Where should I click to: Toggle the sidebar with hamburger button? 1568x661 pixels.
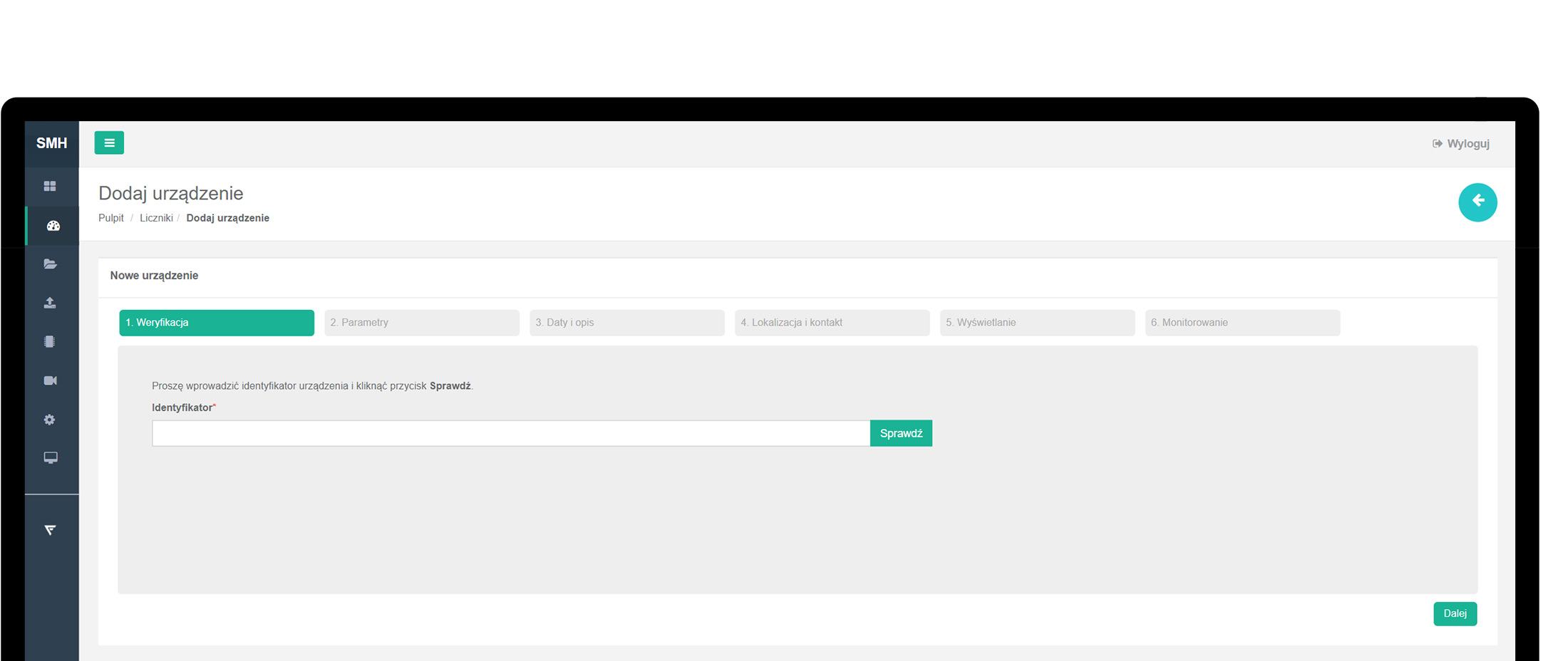coord(109,142)
